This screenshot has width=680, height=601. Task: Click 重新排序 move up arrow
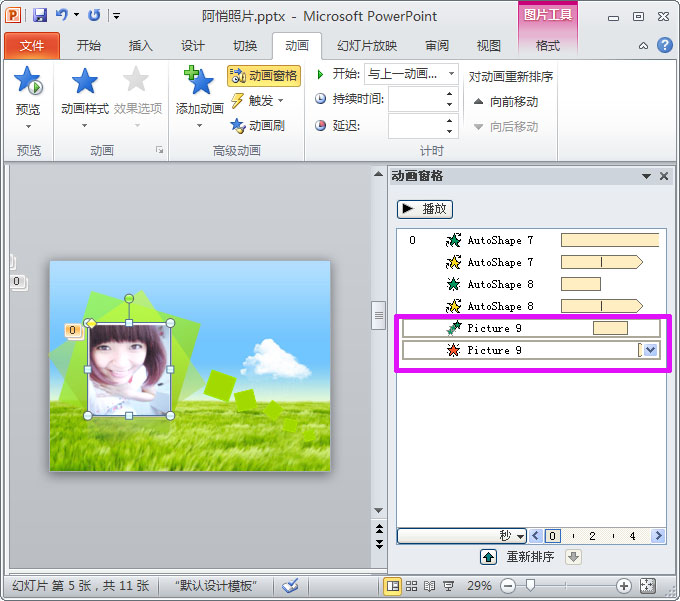(x=488, y=557)
